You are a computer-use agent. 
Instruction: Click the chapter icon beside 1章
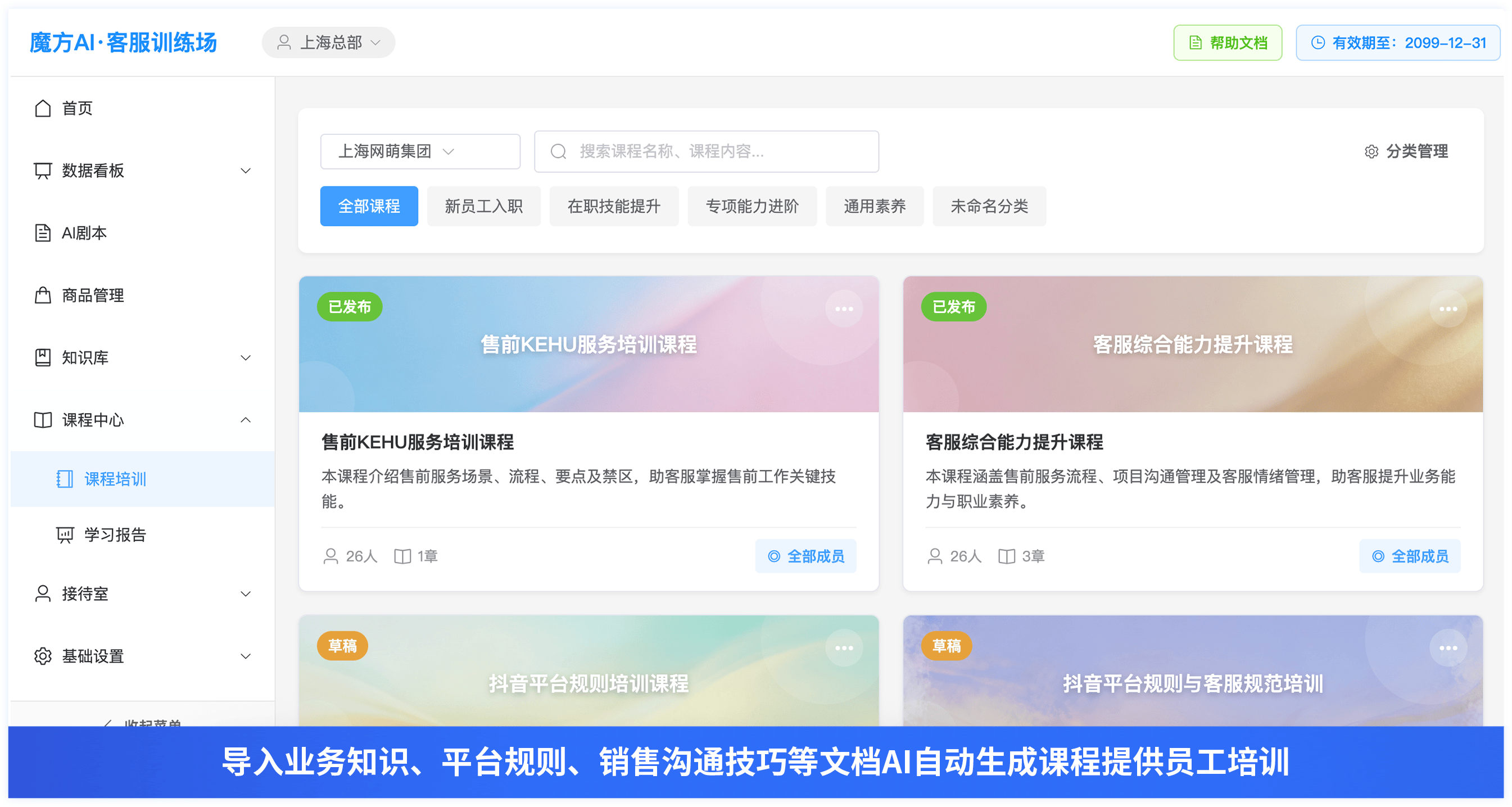402,556
